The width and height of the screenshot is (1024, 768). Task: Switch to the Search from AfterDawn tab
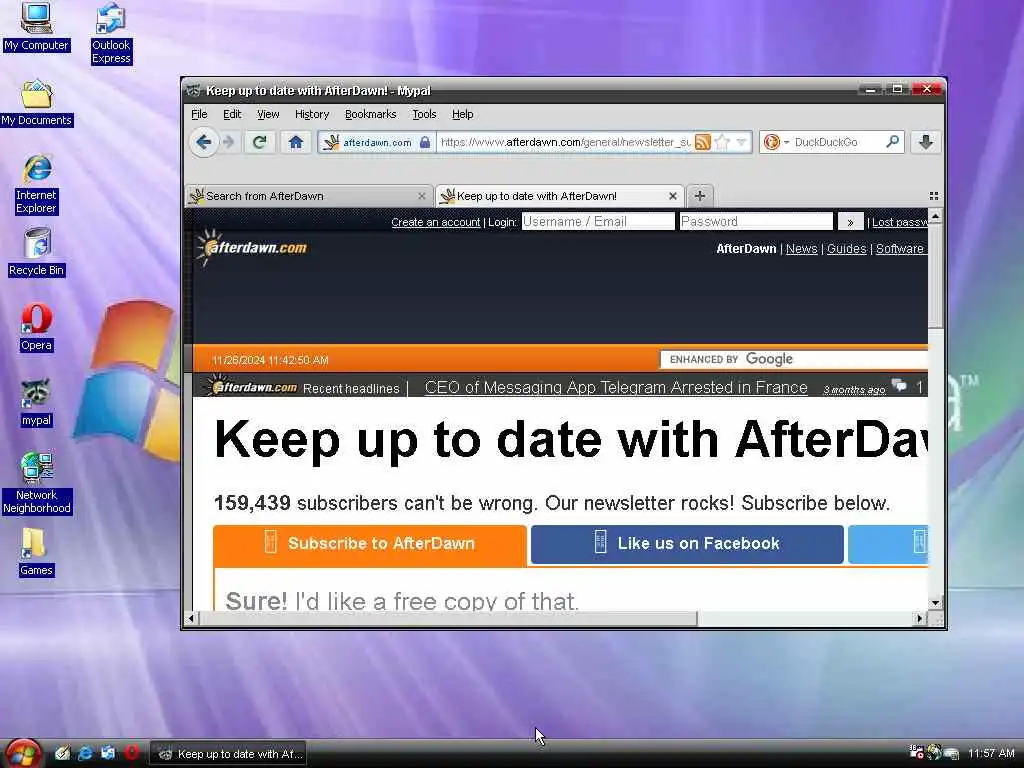[x=308, y=196]
